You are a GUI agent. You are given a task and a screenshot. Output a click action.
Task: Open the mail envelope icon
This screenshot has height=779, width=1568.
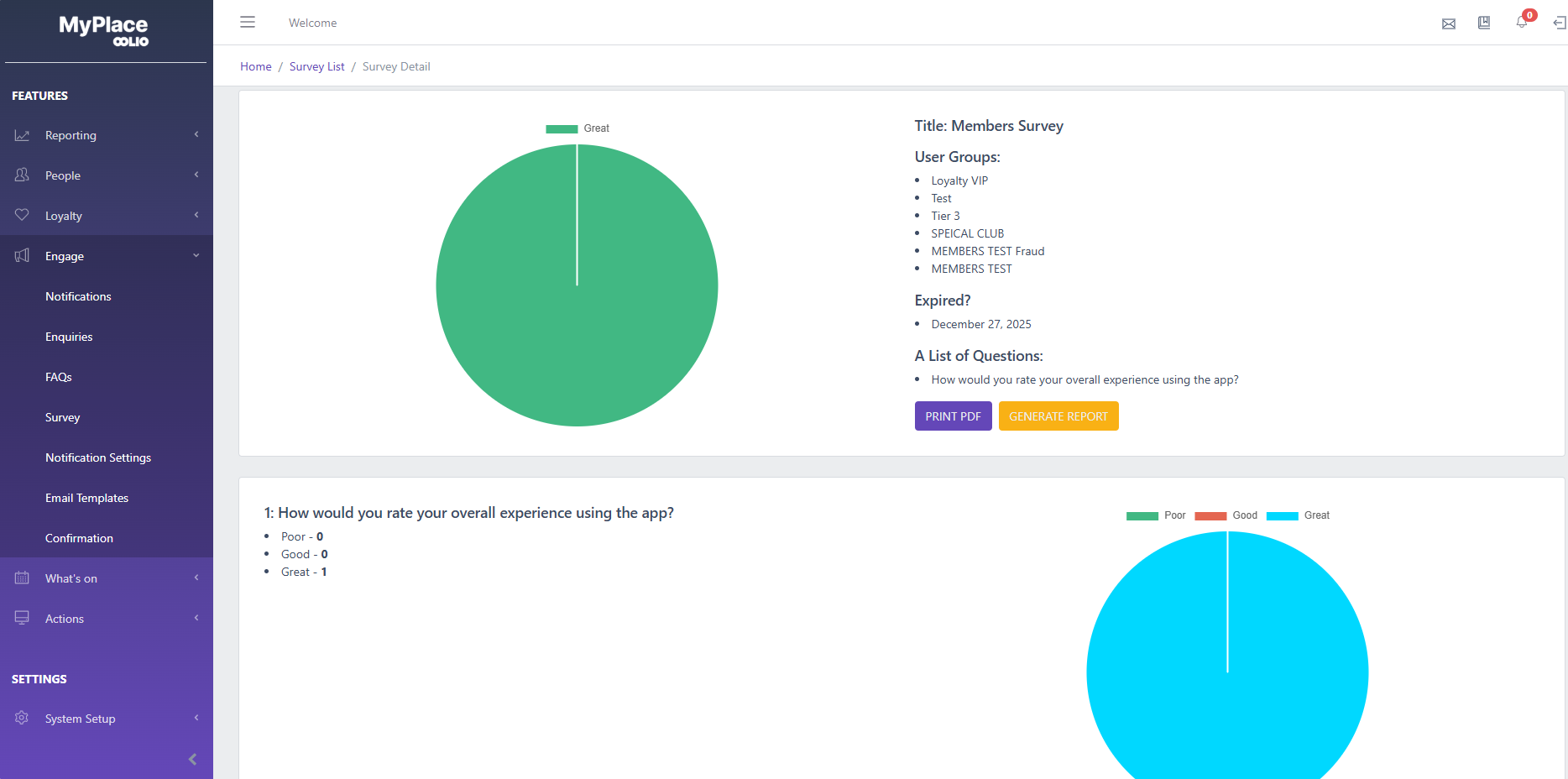(x=1448, y=24)
